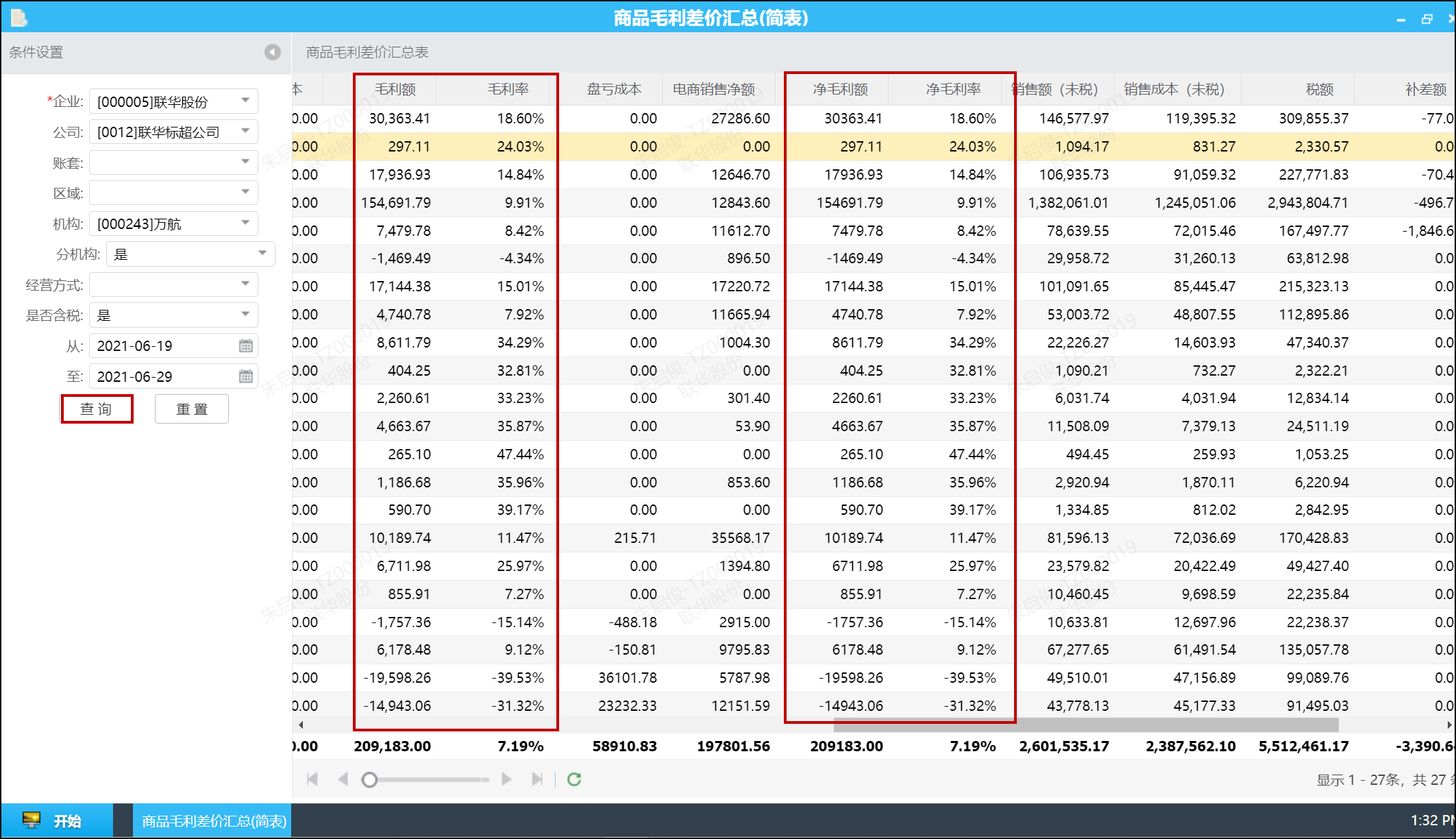Sort by 电商销售净额 column header
Image resolution: width=1456 pixels, height=839 pixels.
click(714, 89)
